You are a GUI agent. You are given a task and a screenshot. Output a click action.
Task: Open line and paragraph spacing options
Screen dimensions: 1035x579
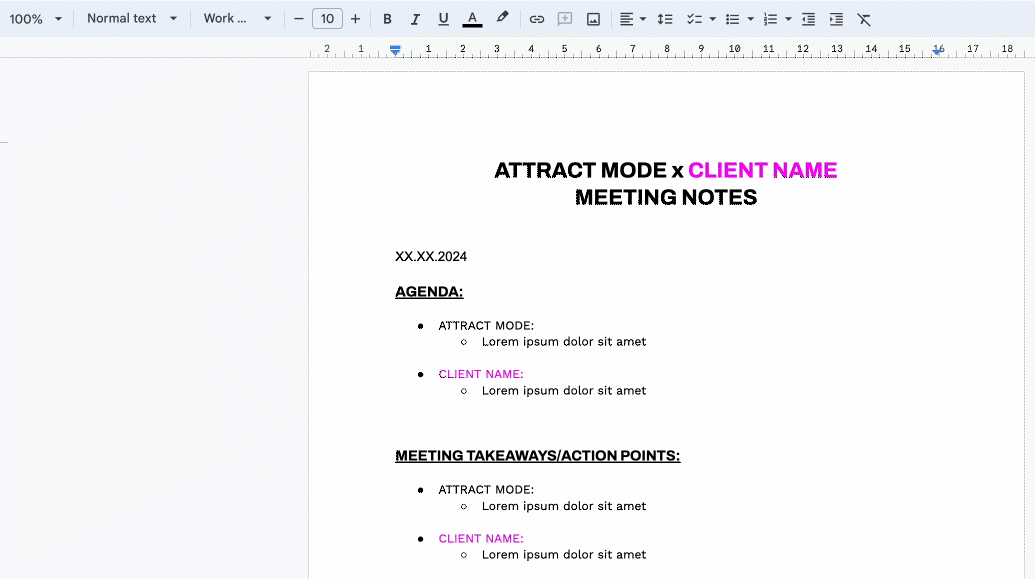pyautogui.click(x=665, y=19)
